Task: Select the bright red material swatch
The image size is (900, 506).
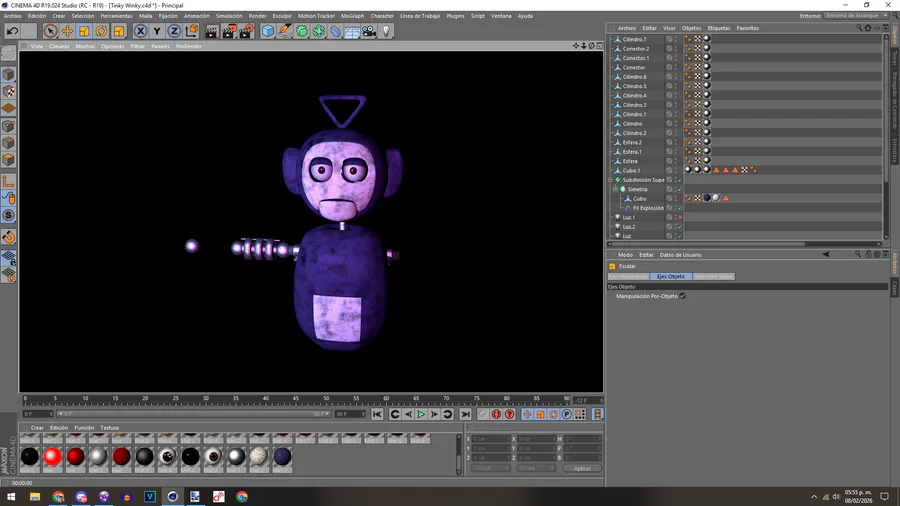Action: (x=53, y=457)
